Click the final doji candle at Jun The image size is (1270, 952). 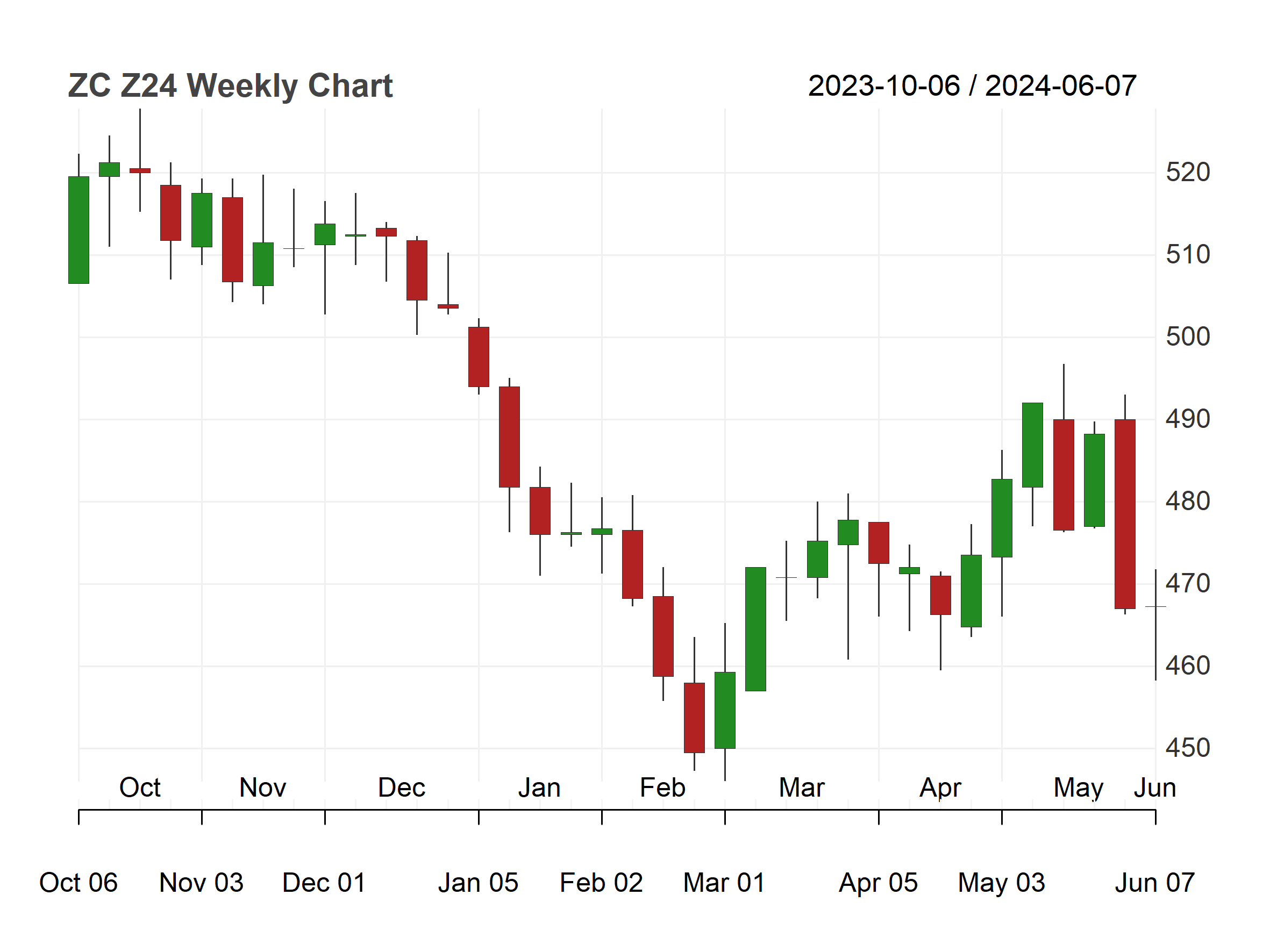1155,606
